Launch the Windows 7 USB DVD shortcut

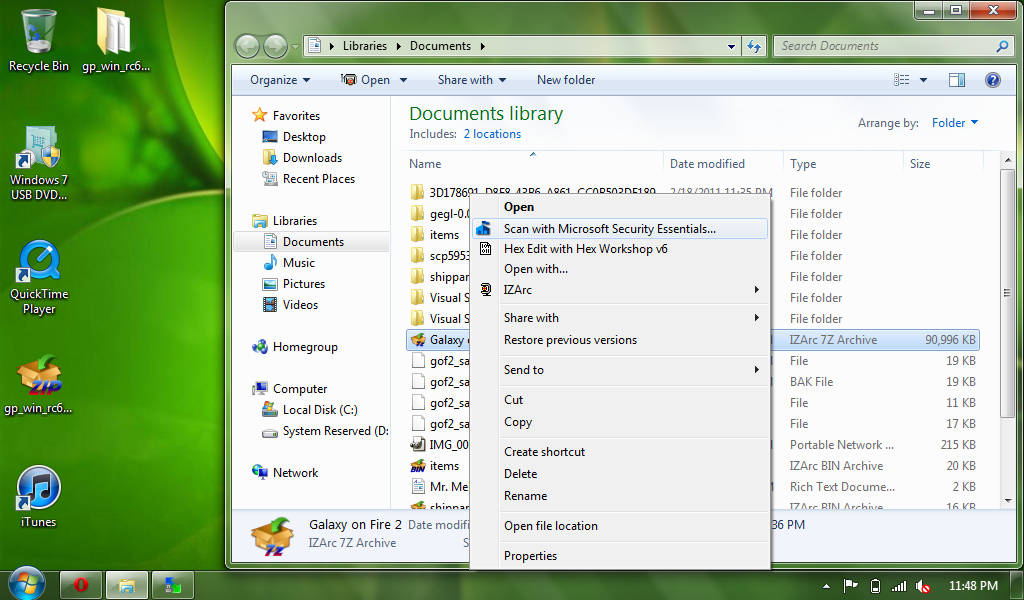point(39,163)
